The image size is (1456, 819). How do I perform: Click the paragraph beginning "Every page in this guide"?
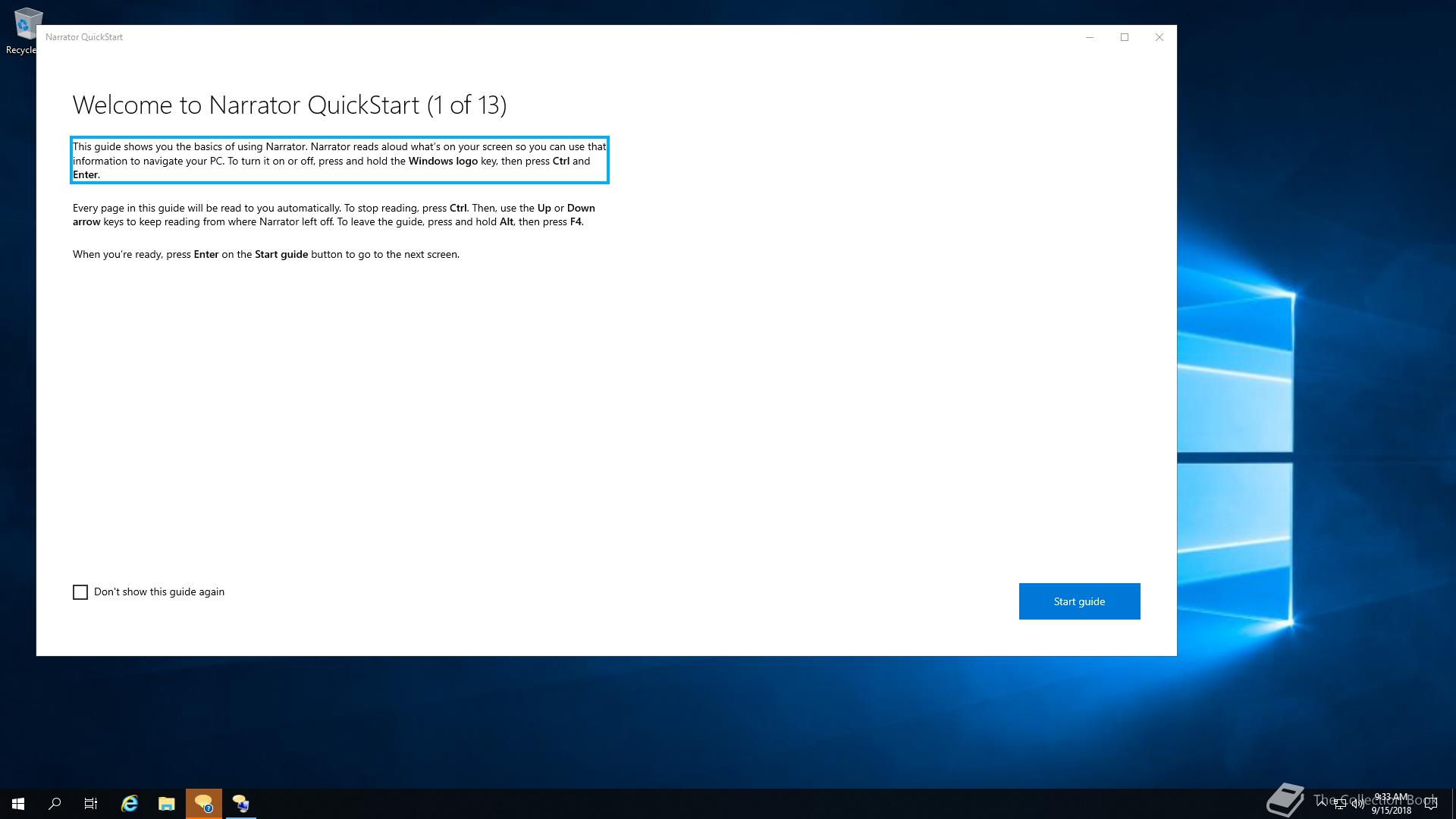pyautogui.click(x=334, y=215)
